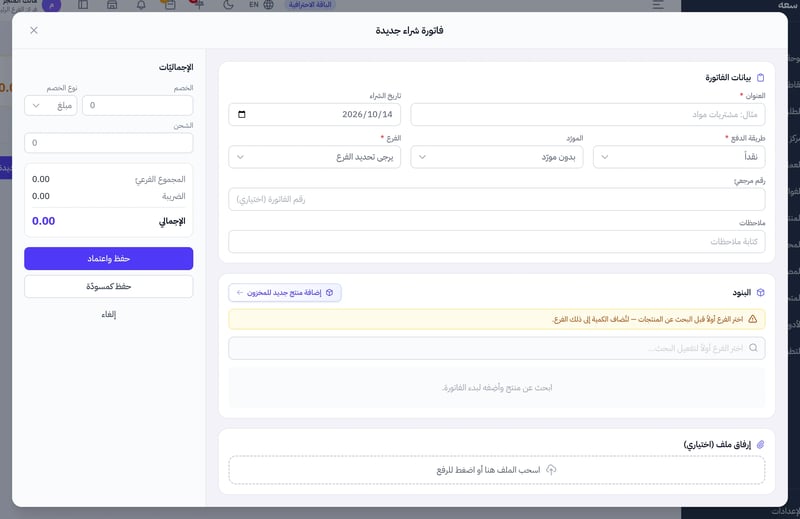Click the purple user avatar in top bar
The width and height of the screenshot is (800, 519).
click(x=52, y=5)
